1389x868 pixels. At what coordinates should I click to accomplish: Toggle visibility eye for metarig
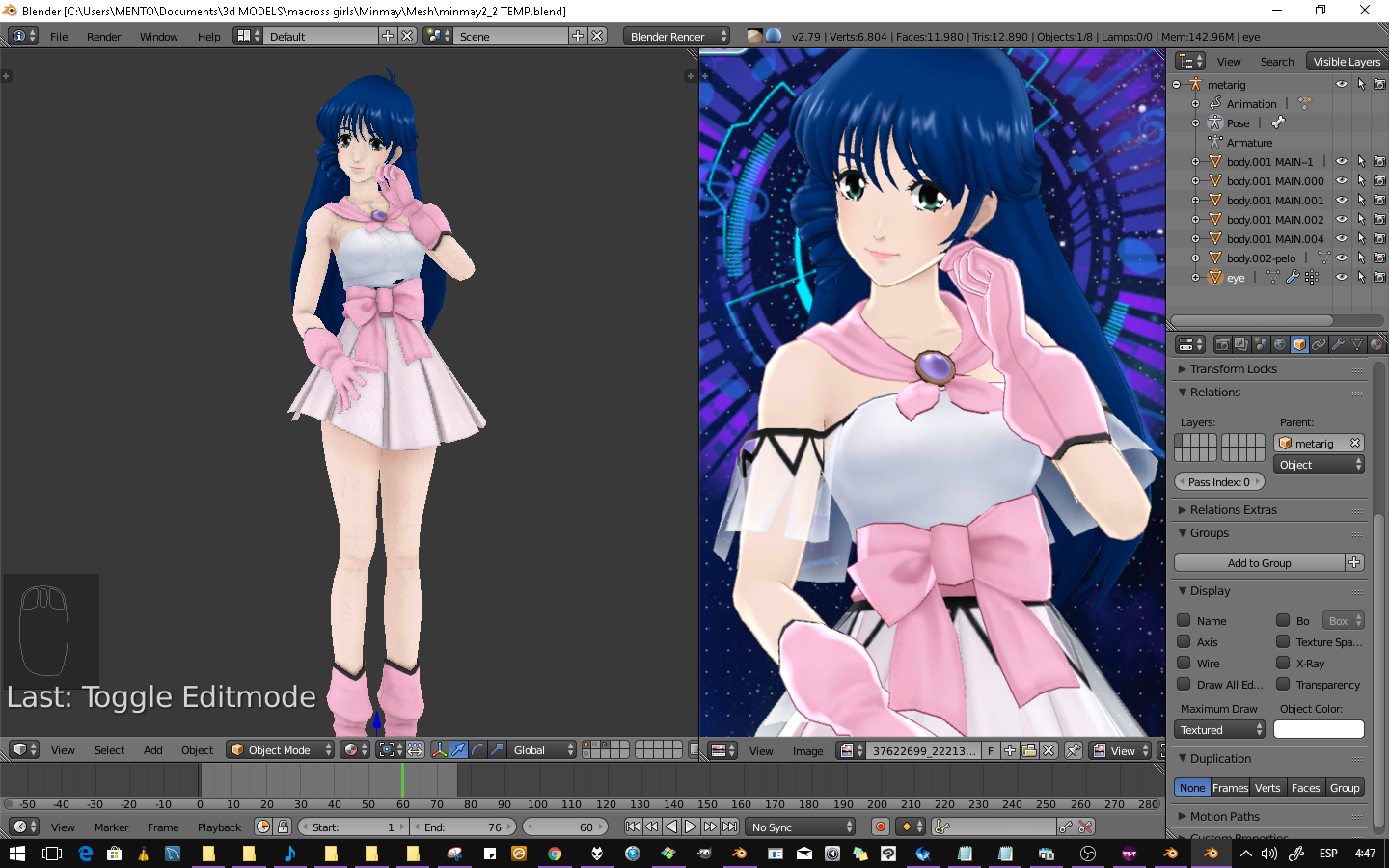(1341, 84)
